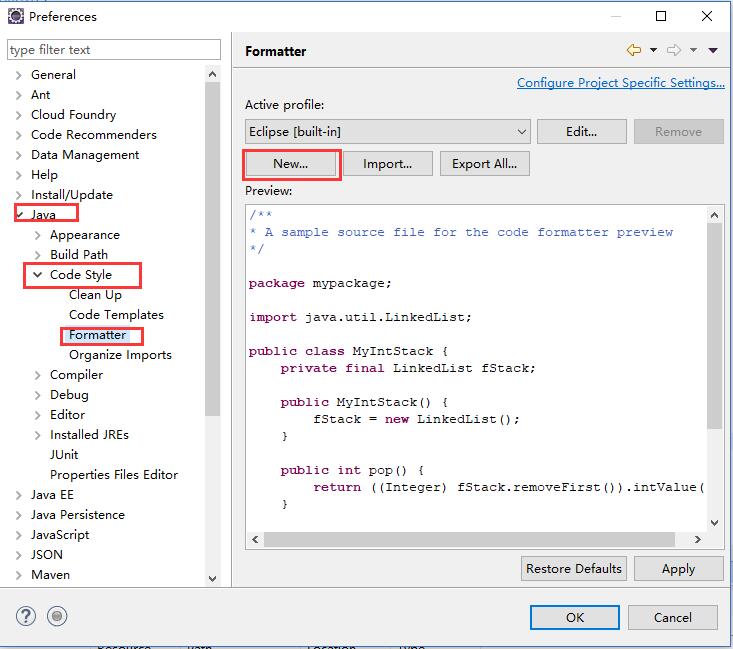
Task: Confirm with the OK button
Action: coord(575,618)
